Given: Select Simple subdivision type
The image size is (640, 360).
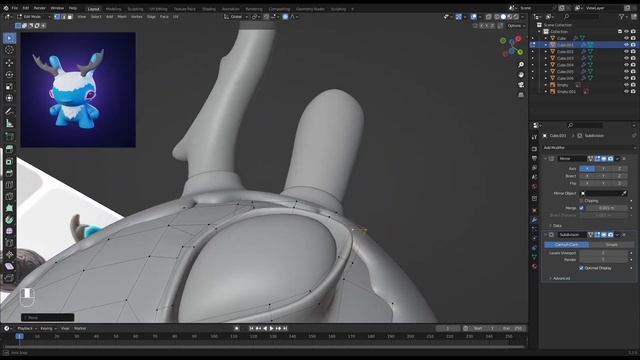Looking at the screenshot, I should [611, 244].
